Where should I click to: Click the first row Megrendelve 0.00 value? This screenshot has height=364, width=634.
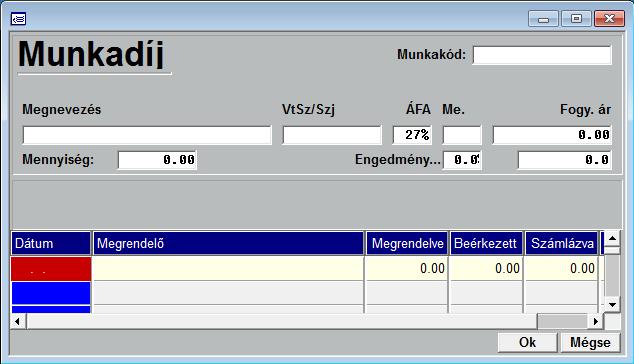[x=432, y=269]
